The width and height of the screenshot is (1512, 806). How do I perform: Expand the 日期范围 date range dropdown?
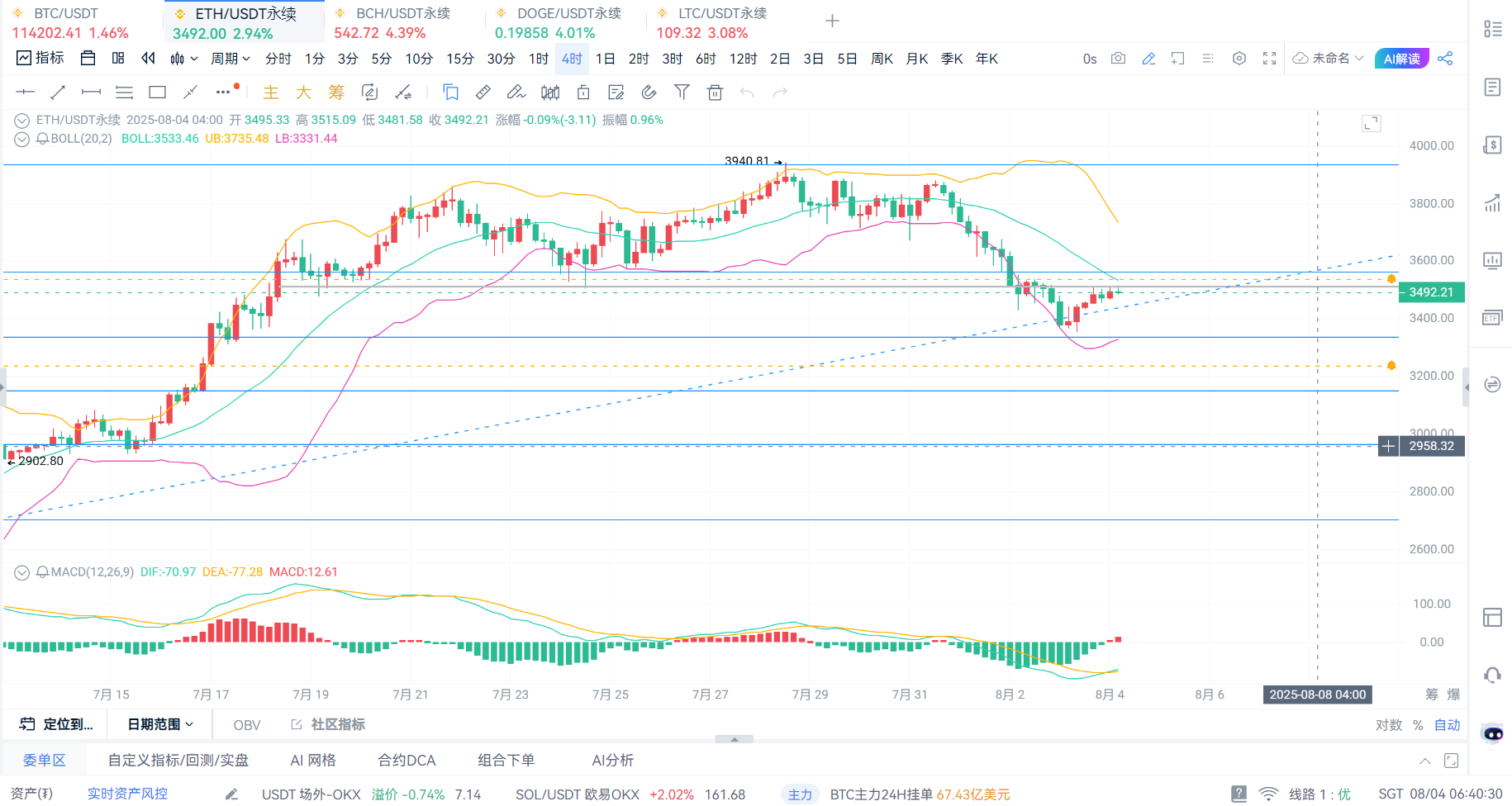pyautogui.click(x=160, y=724)
